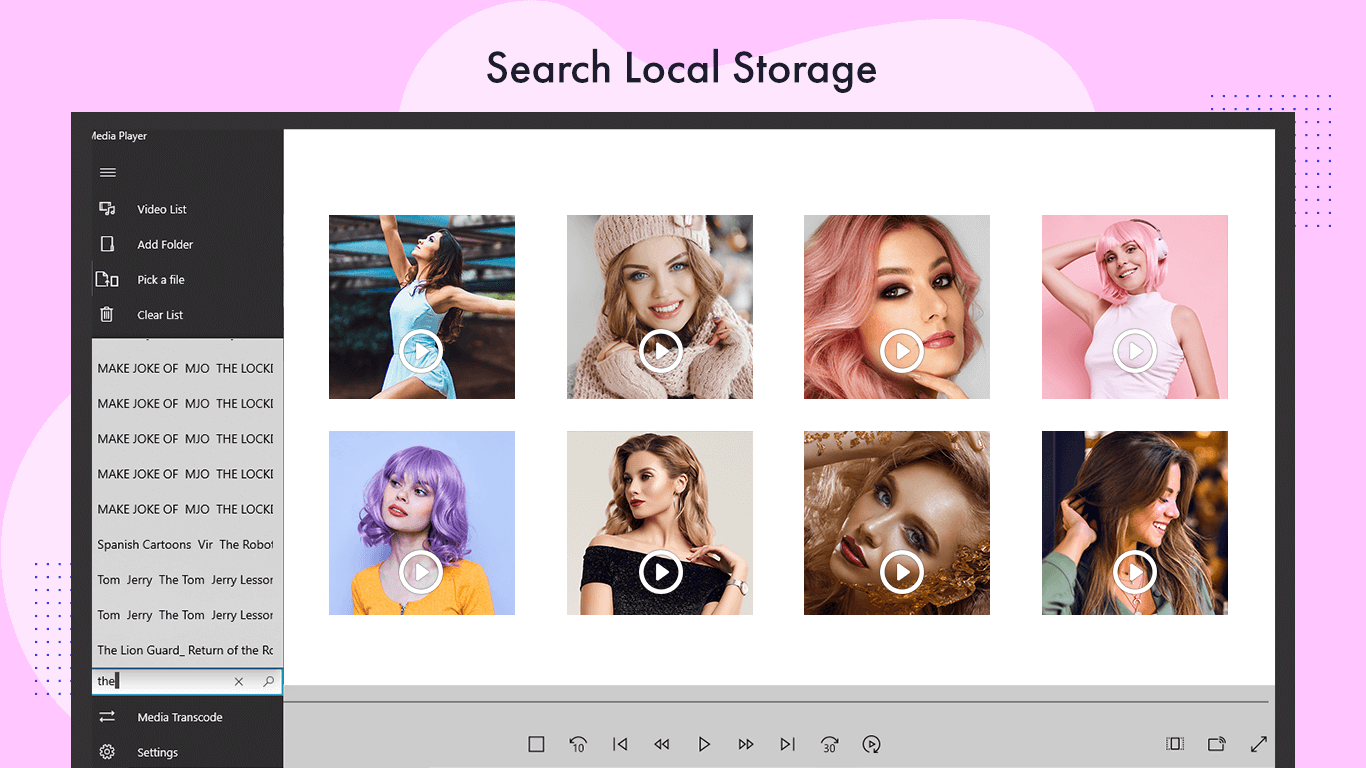Open the pink bob with headphones thumbnail
The width and height of the screenshot is (1366, 768).
1135,307
